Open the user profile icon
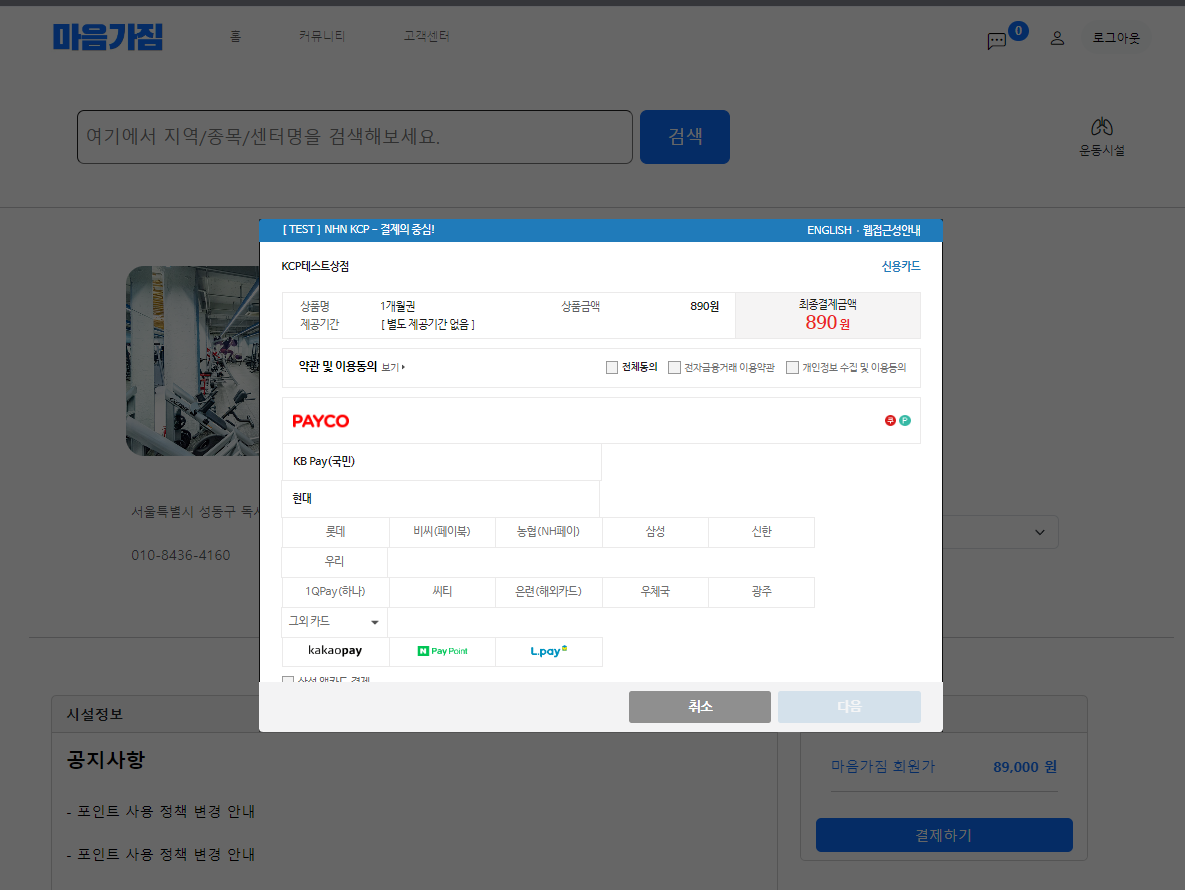 pos(1057,38)
